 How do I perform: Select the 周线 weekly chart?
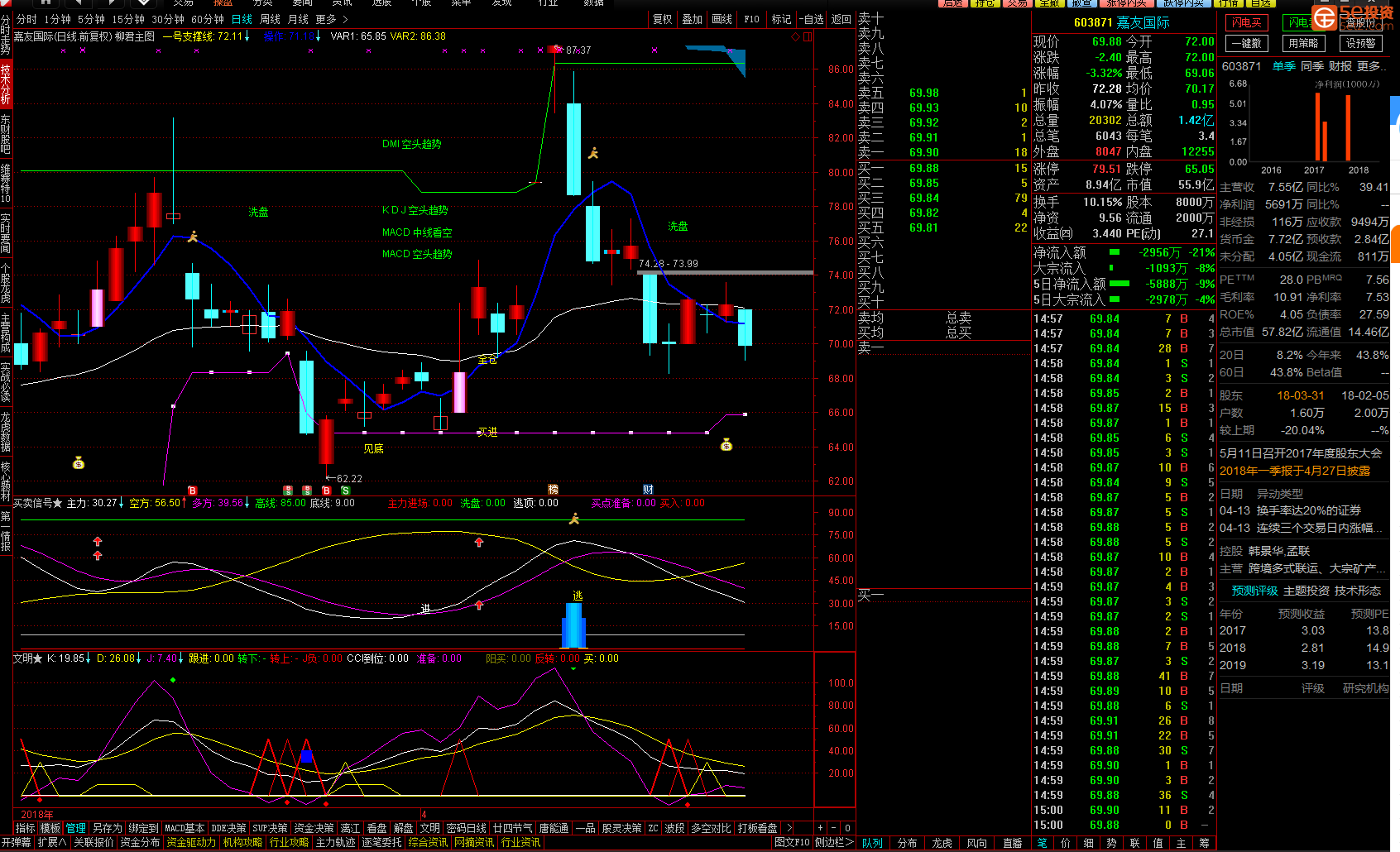271,19
